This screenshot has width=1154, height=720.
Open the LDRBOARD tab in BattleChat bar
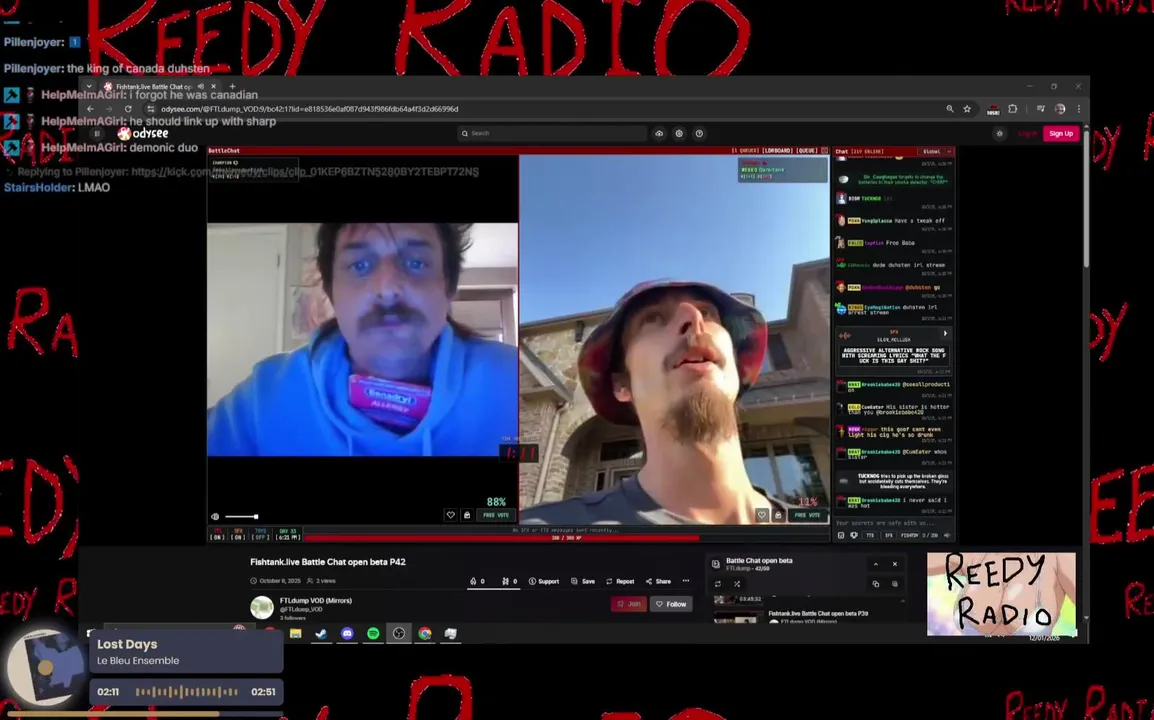[x=778, y=151]
